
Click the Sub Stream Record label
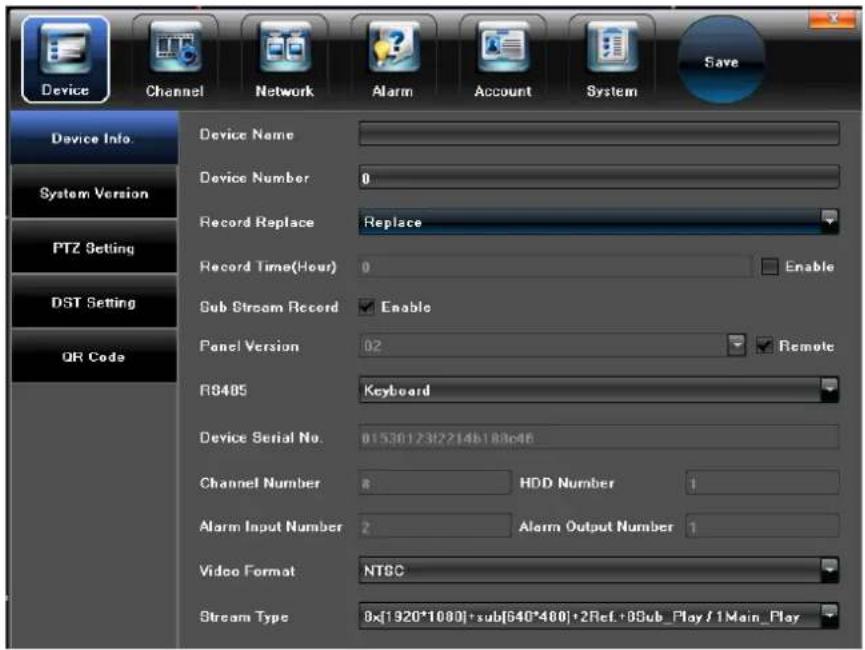[269, 307]
